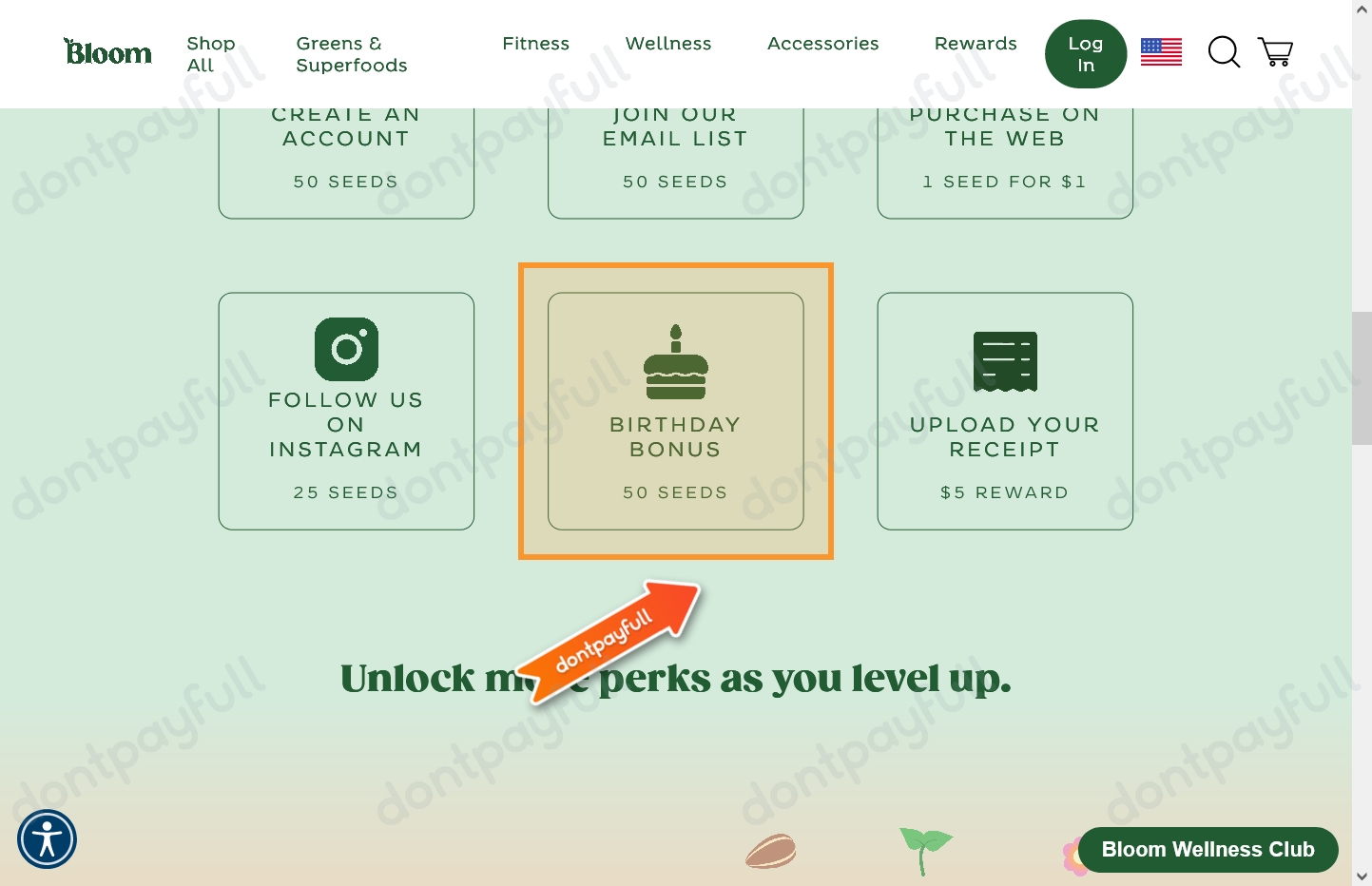Click the page vertical scrollbar thumb

coord(1362,377)
